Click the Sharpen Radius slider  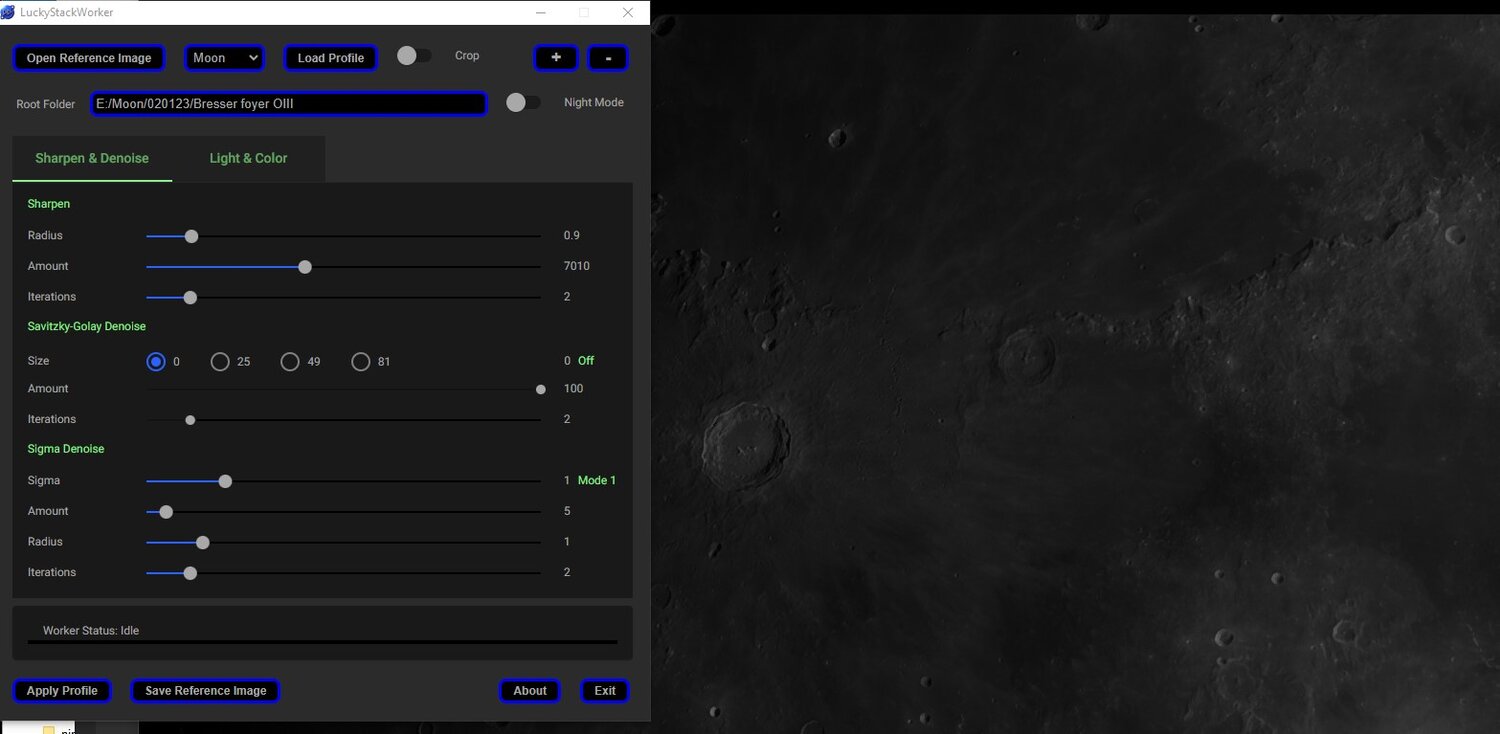(343, 236)
